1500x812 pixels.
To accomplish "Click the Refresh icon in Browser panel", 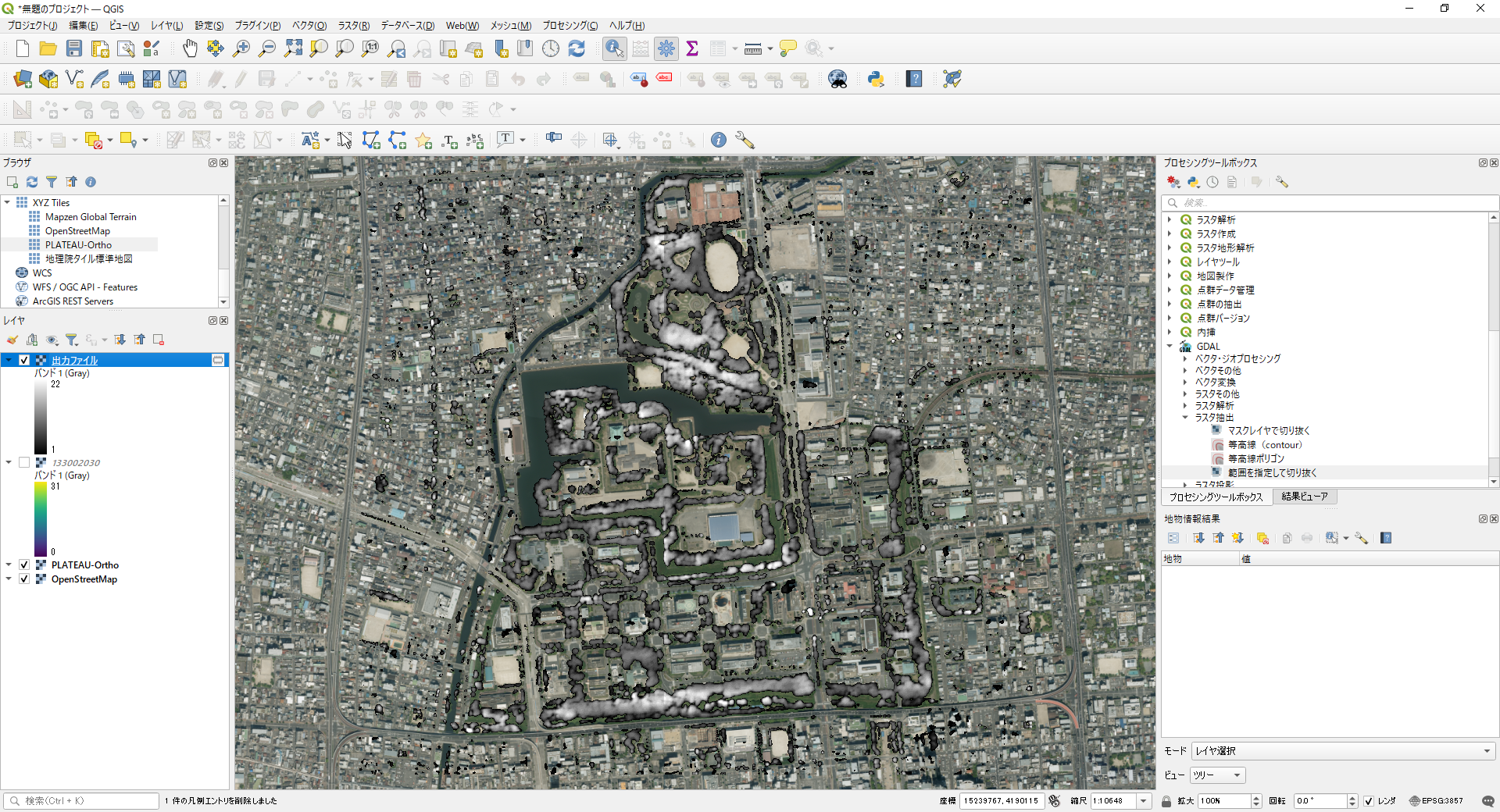I will (x=32, y=182).
